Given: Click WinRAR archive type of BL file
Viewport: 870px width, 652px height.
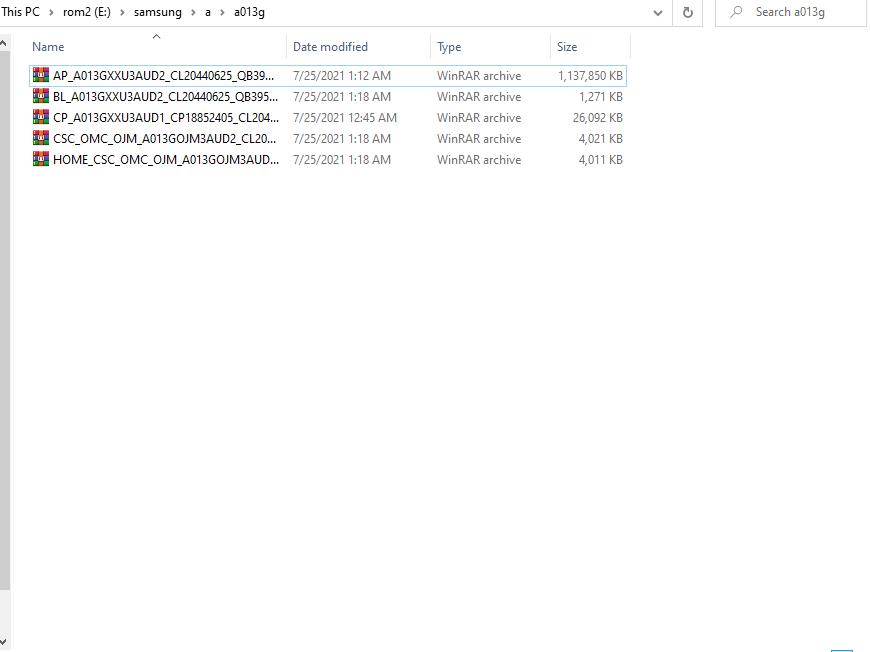Looking at the screenshot, I should pos(479,97).
